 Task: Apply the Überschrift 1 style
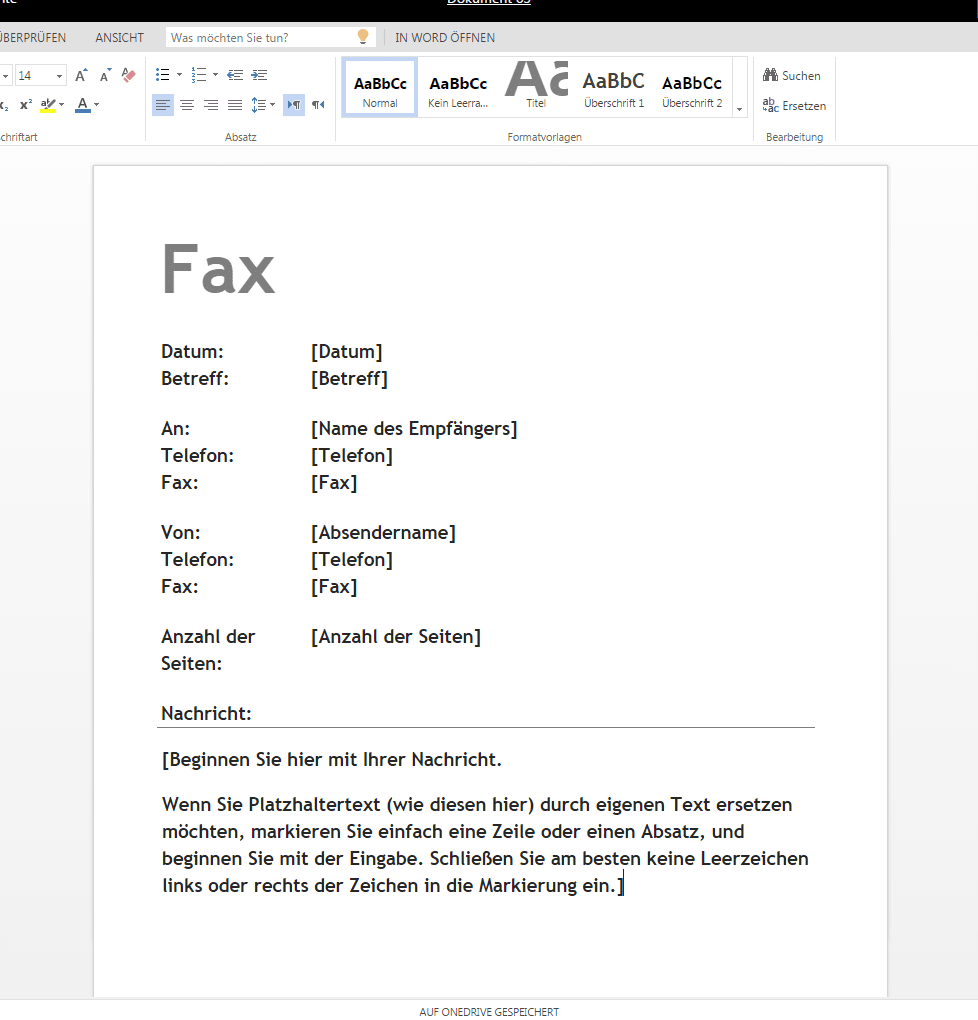click(614, 88)
